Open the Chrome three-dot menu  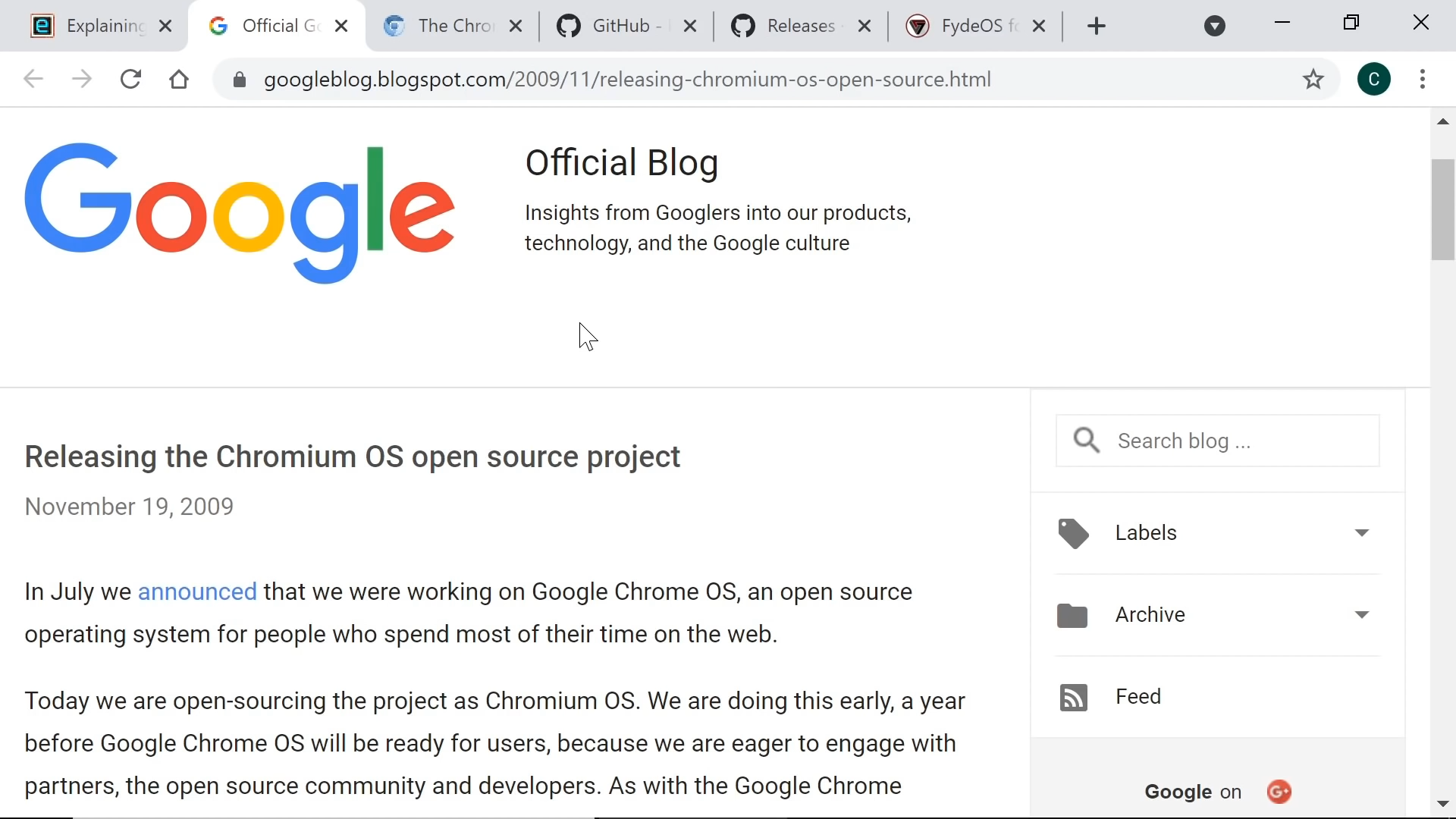1423,79
